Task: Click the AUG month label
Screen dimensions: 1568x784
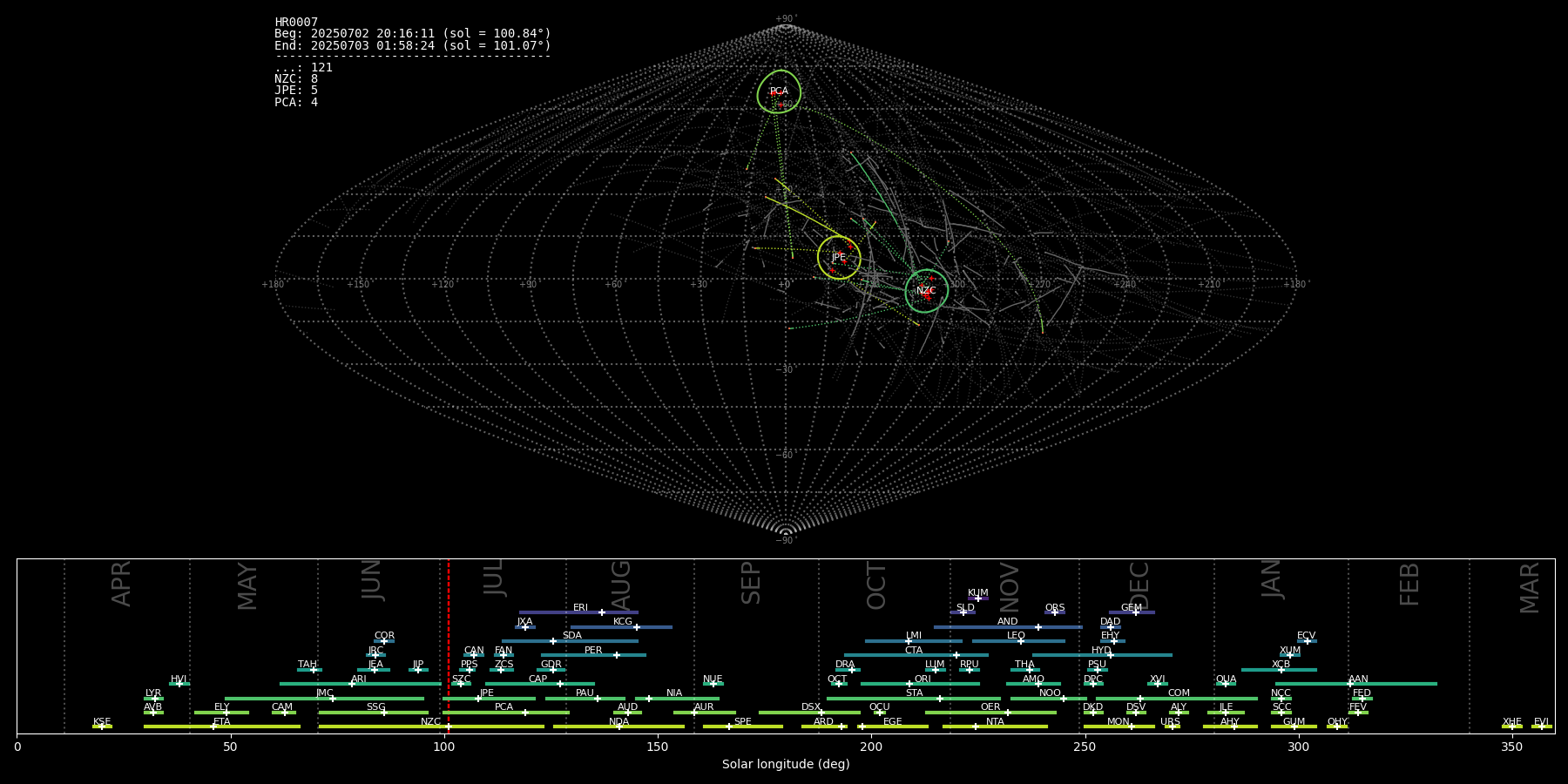Action: click(620, 585)
